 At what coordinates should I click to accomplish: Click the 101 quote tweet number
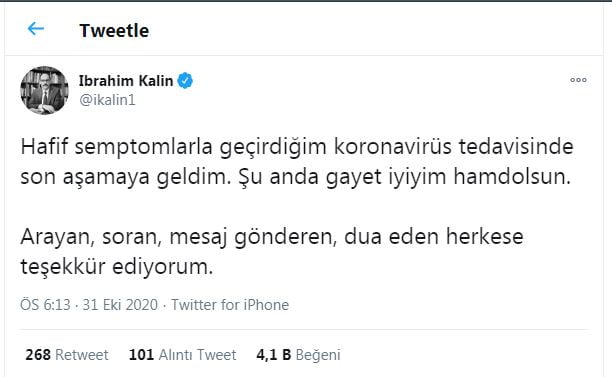[141, 355]
